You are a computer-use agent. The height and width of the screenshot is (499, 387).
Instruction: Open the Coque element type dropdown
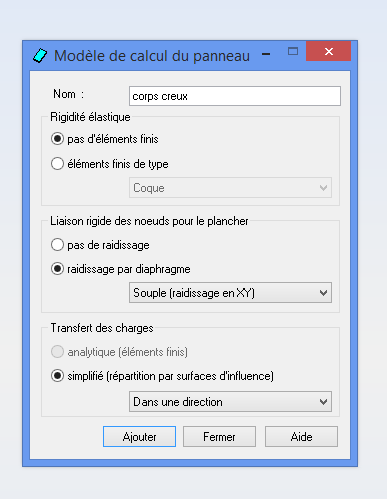click(x=230, y=188)
